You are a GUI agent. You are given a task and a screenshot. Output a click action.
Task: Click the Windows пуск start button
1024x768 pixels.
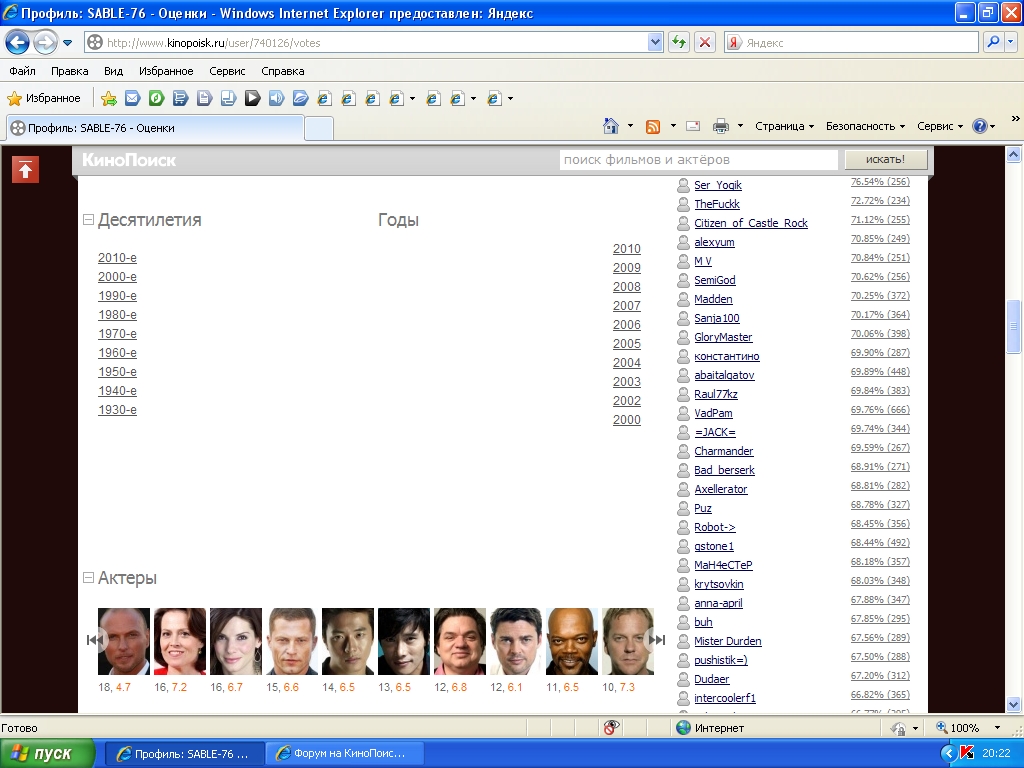[47, 753]
